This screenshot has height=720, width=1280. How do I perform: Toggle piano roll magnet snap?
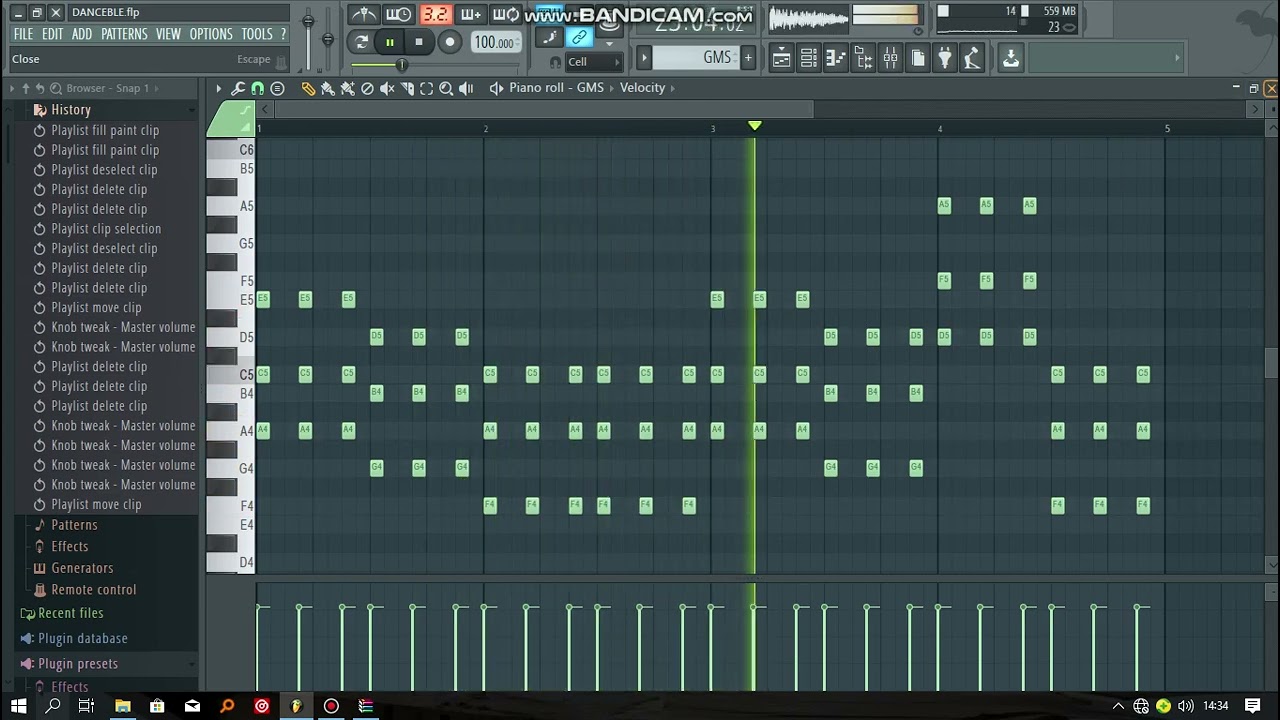click(x=258, y=88)
